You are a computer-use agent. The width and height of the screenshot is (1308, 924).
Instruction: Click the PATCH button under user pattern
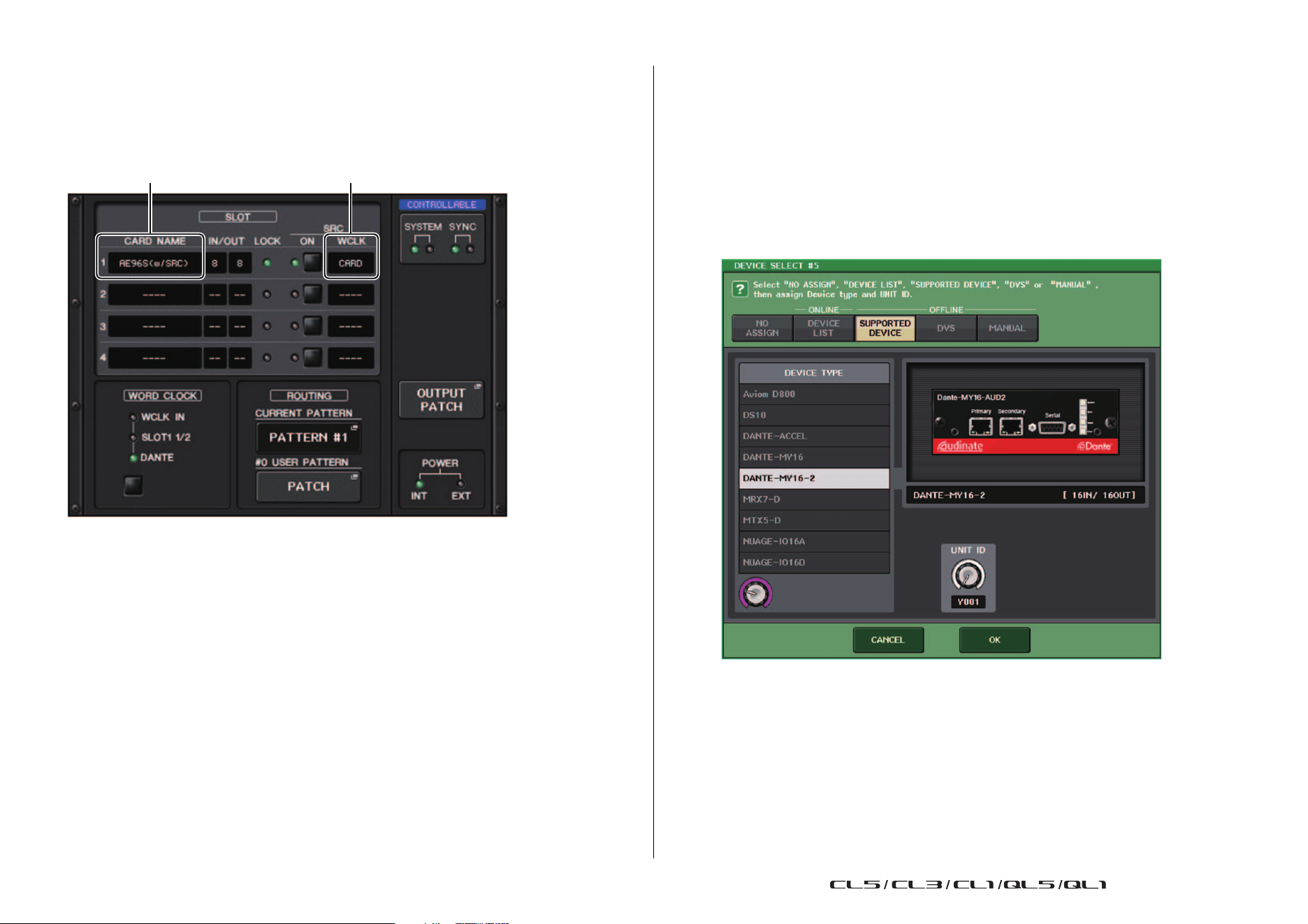pyautogui.click(x=308, y=487)
